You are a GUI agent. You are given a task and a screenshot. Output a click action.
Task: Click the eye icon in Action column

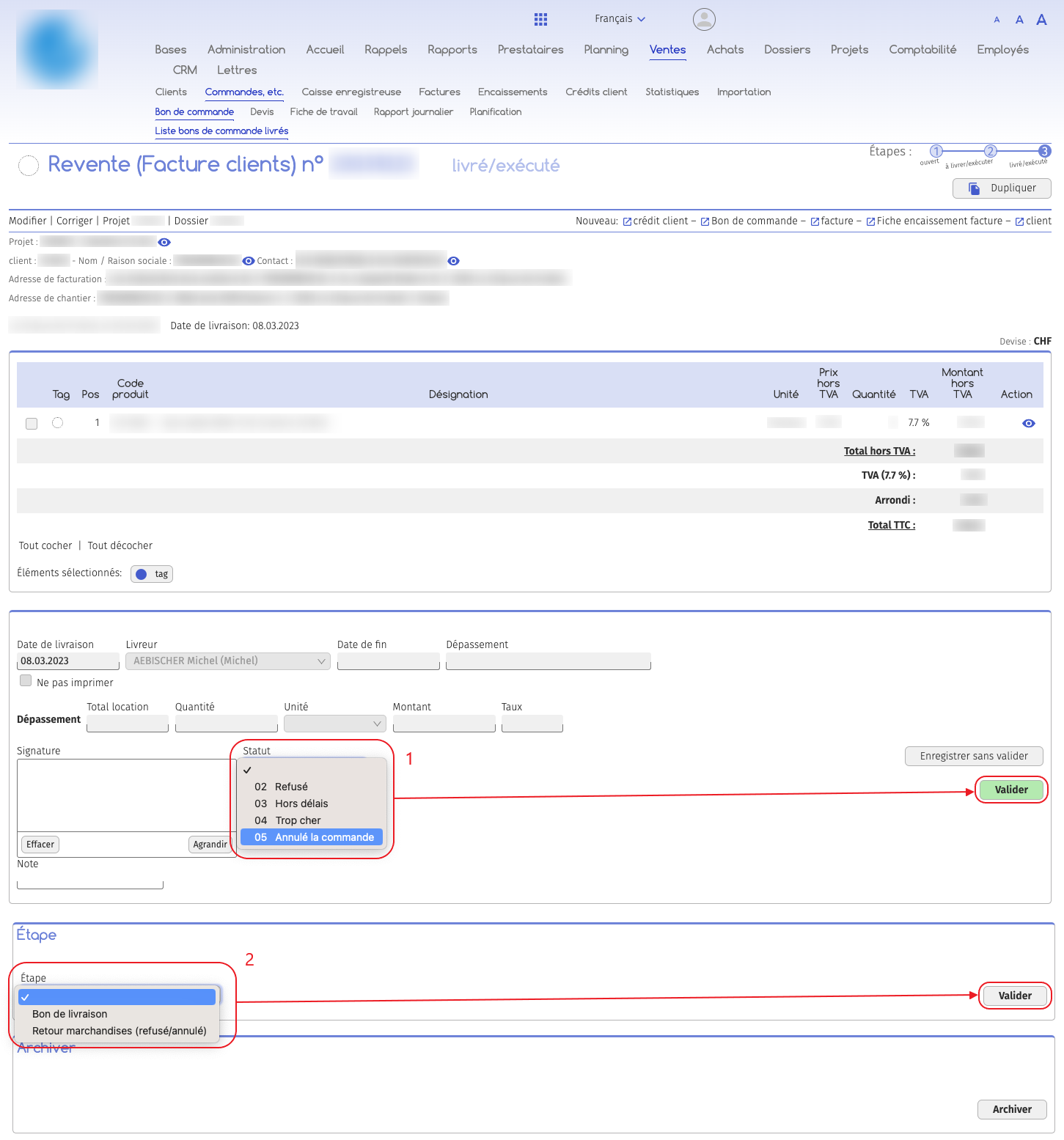coord(1029,424)
